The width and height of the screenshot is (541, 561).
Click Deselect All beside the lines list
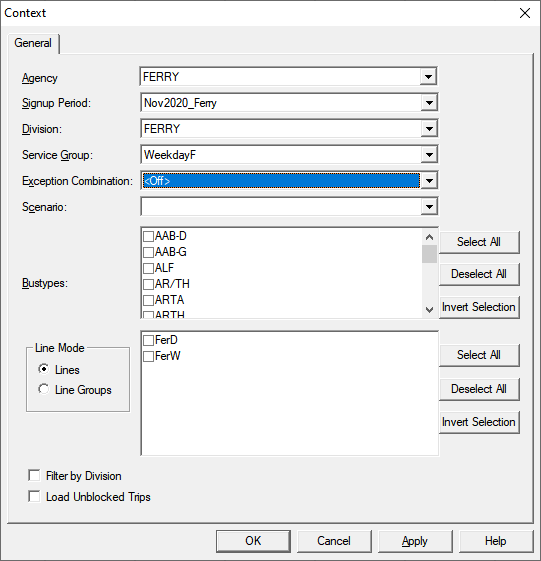pyautogui.click(x=479, y=389)
